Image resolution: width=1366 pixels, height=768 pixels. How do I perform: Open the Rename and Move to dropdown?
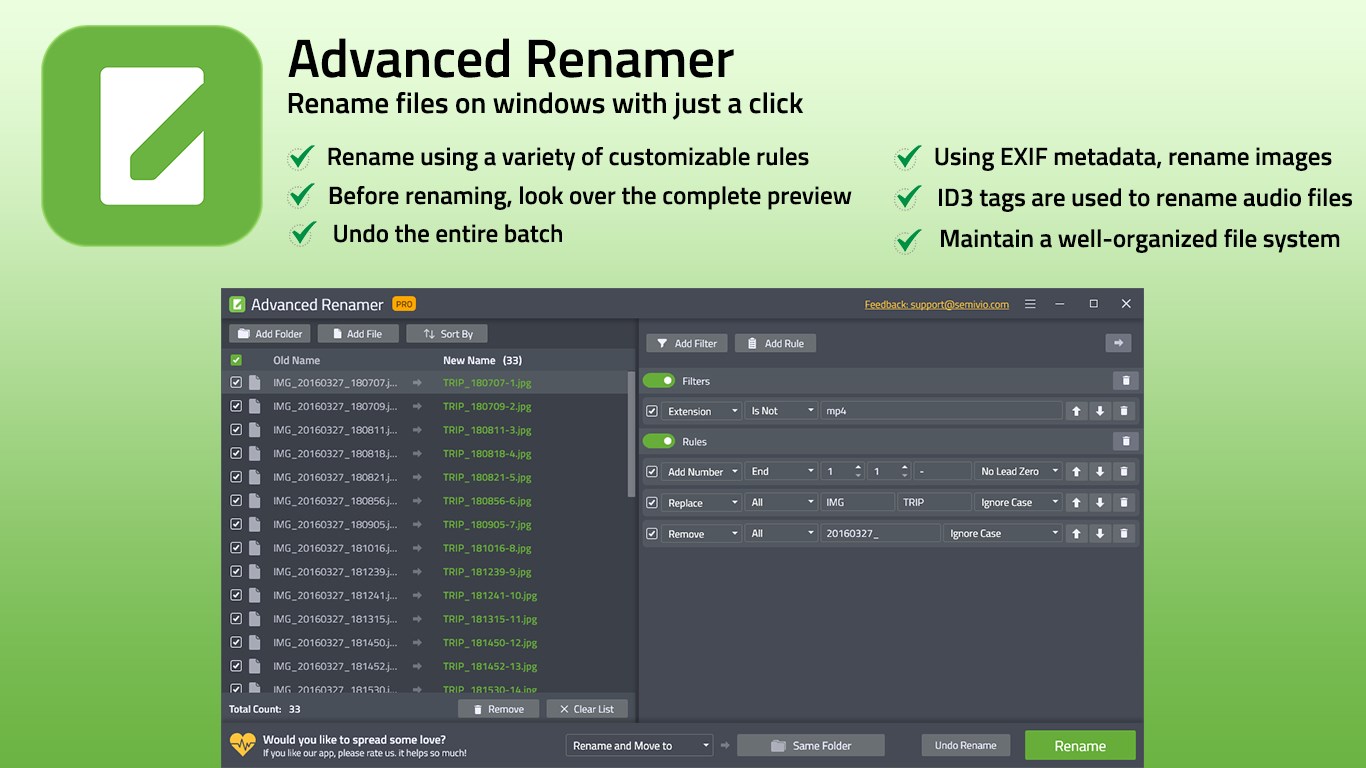639,745
